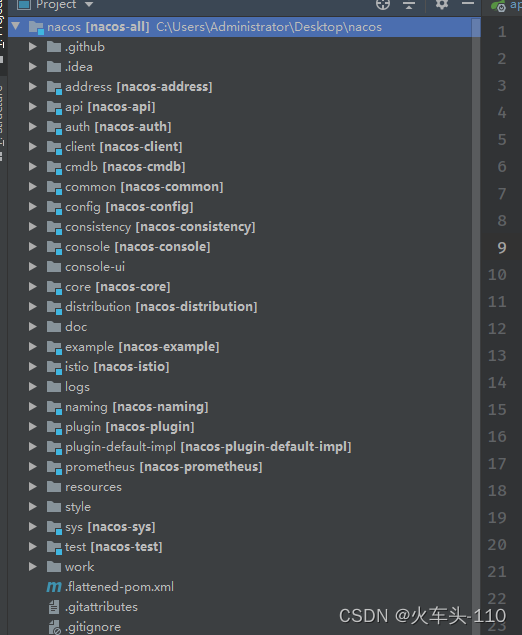Select the doc folder icon
522x635 pixels.
pyautogui.click(x=54, y=326)
